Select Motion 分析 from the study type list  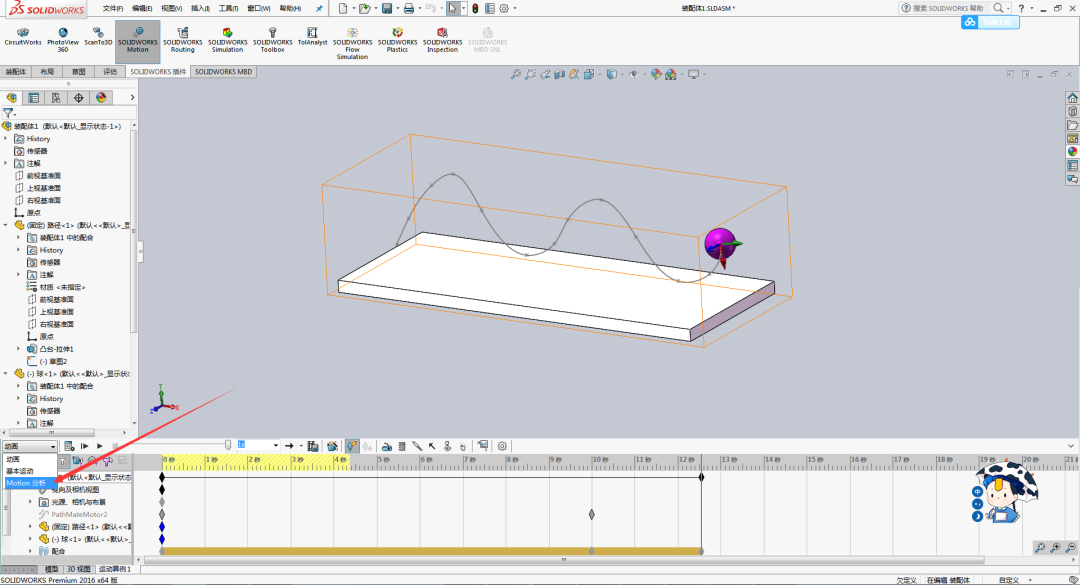[28, 483]
